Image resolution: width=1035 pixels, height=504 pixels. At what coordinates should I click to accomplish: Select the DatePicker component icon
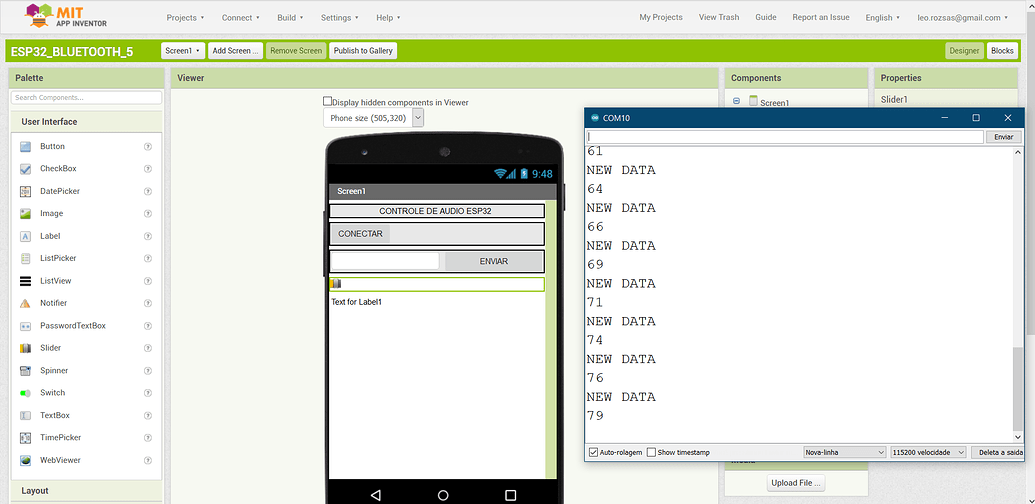coord(26,191)
